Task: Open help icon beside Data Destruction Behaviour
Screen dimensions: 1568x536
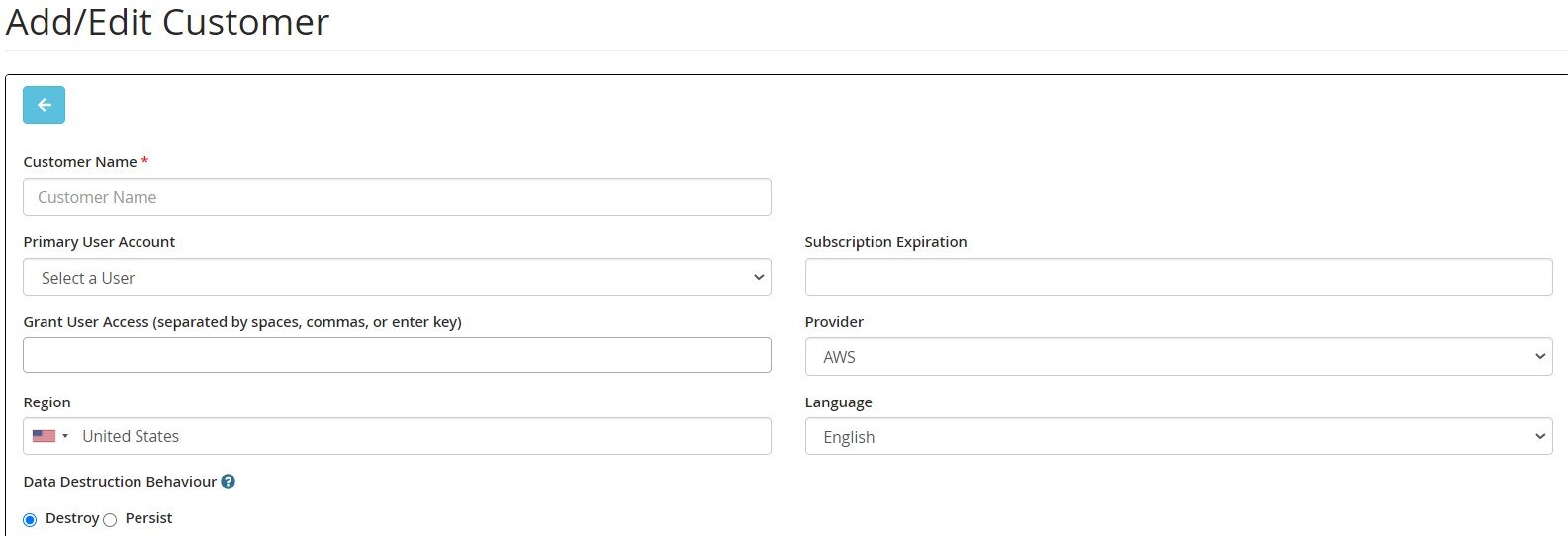Action: click(229, 482)
